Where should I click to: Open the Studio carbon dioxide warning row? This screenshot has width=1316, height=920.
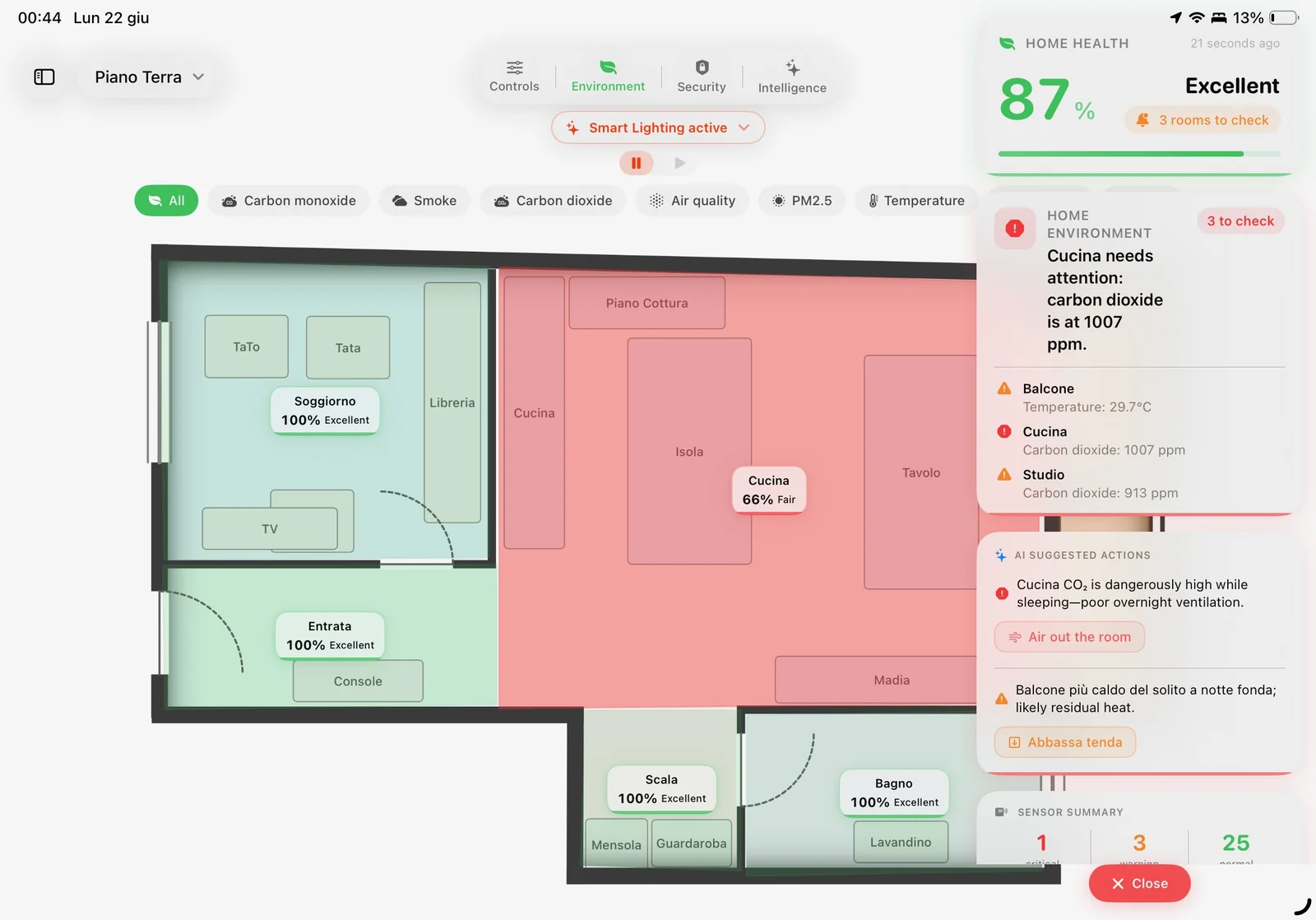point(1139,483)
